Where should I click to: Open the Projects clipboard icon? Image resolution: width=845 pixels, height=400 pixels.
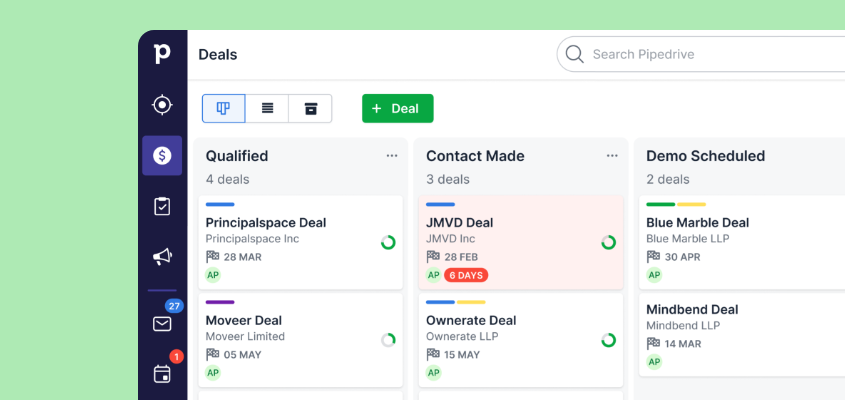click(x=162, y=206)
